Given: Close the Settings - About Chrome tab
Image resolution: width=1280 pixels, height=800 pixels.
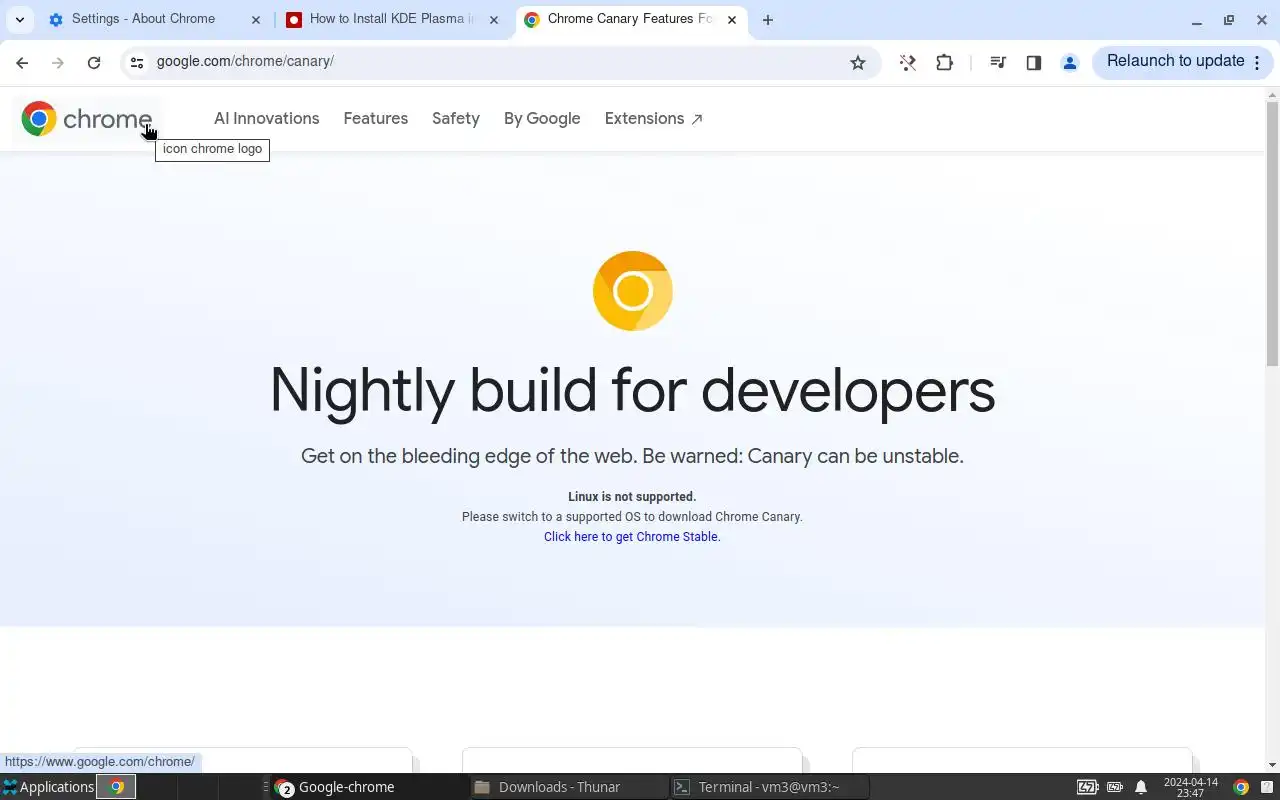Looking at the screenshot, I should click(255, 20).
